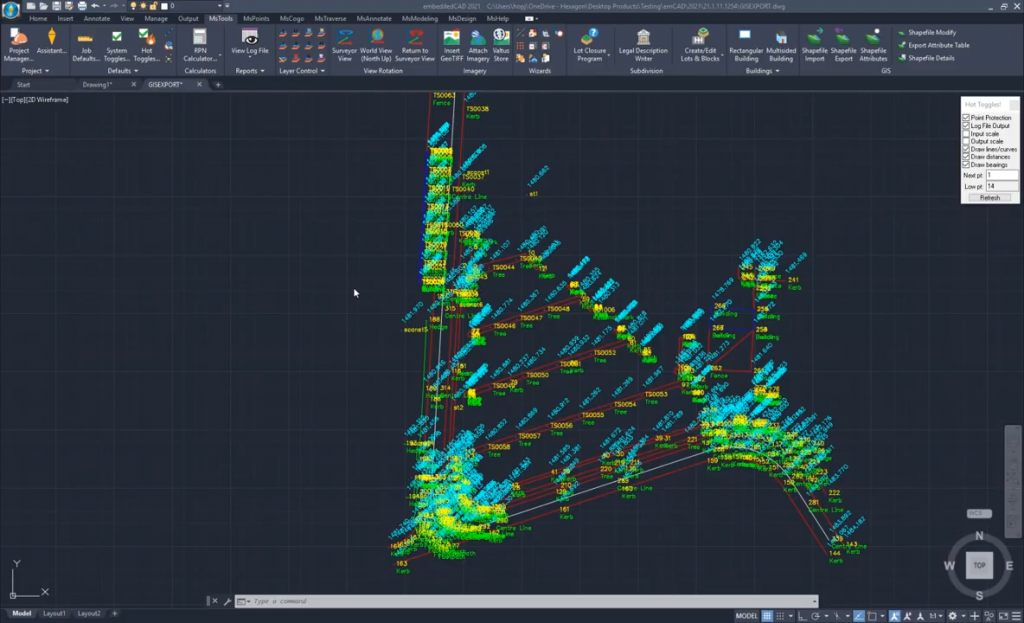Uncheck the Point Protection checkbox
Screen dimensions: 1024x623
click(966, 117)
